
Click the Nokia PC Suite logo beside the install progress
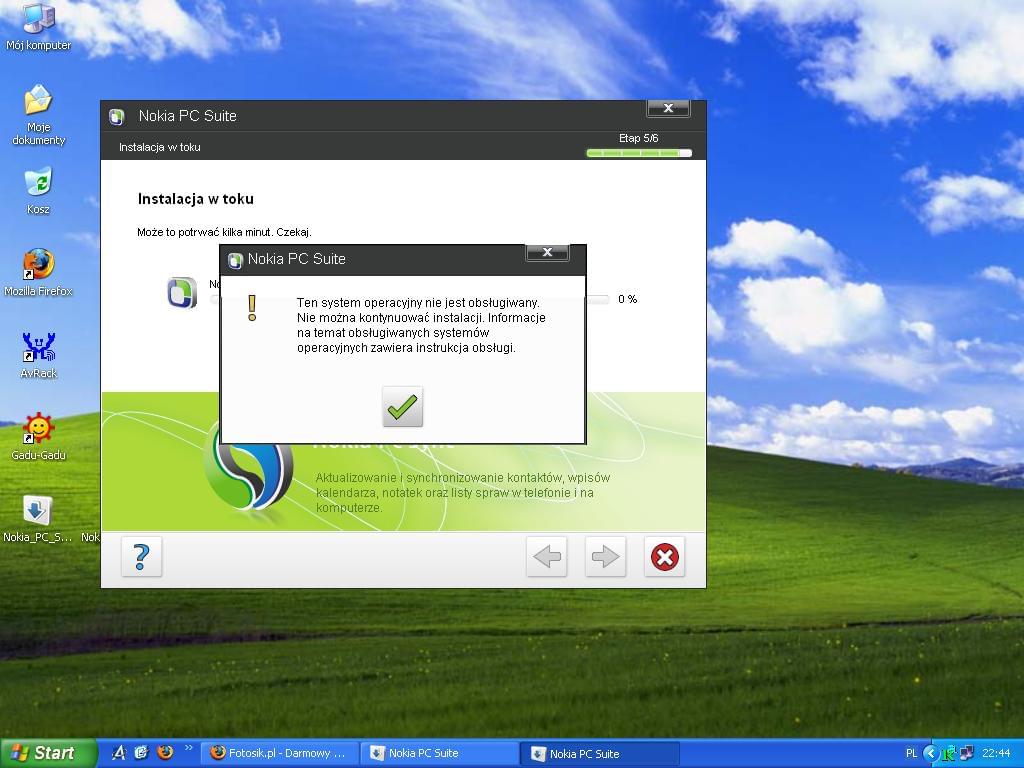click(x=182, y=293)
